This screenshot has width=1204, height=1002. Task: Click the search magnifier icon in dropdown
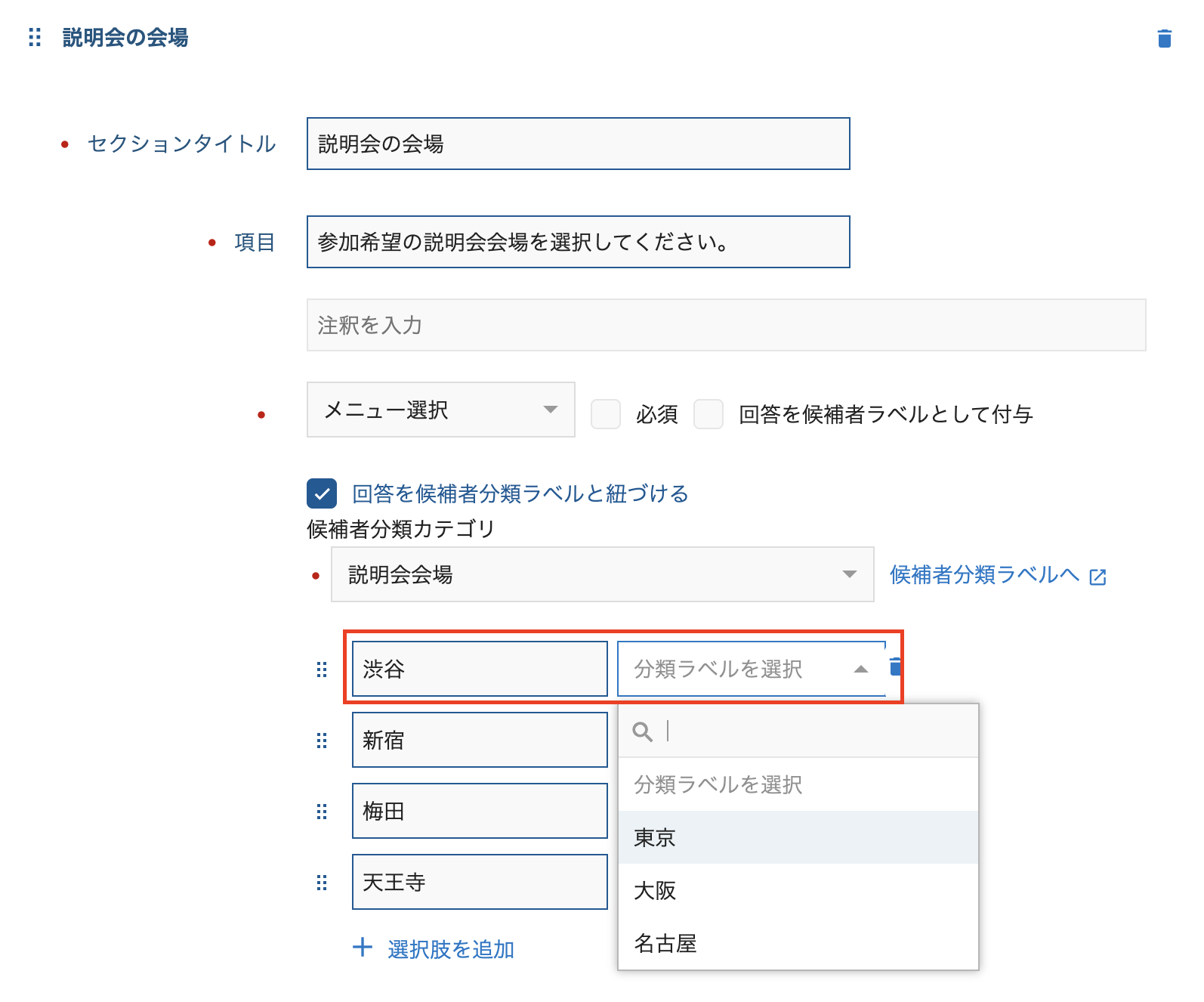pyautogui.click(x=642, y=731)
